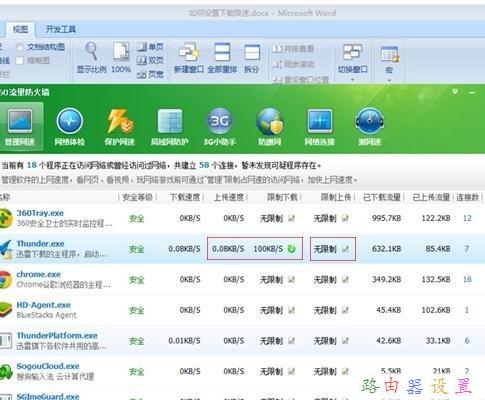The height and width of the screenshot is (400, 485).
Task: Open the 防蹭网 anti-freeloading tool
Action: click(270, 127)
